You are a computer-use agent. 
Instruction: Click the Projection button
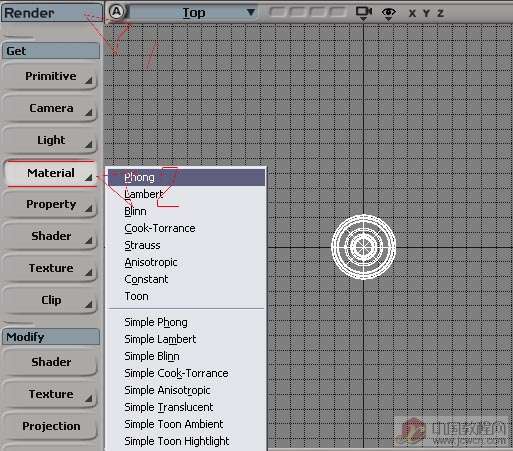pos(50,426)
